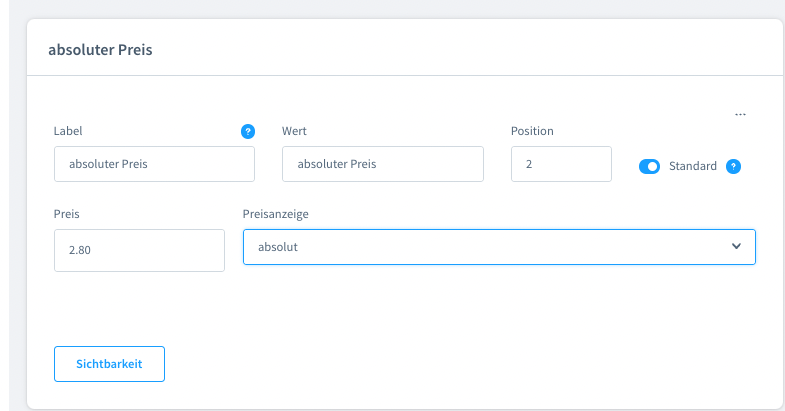Viewport: 785px width, 411px height.
Task: Select the Position number field
Action: [560, 164]
